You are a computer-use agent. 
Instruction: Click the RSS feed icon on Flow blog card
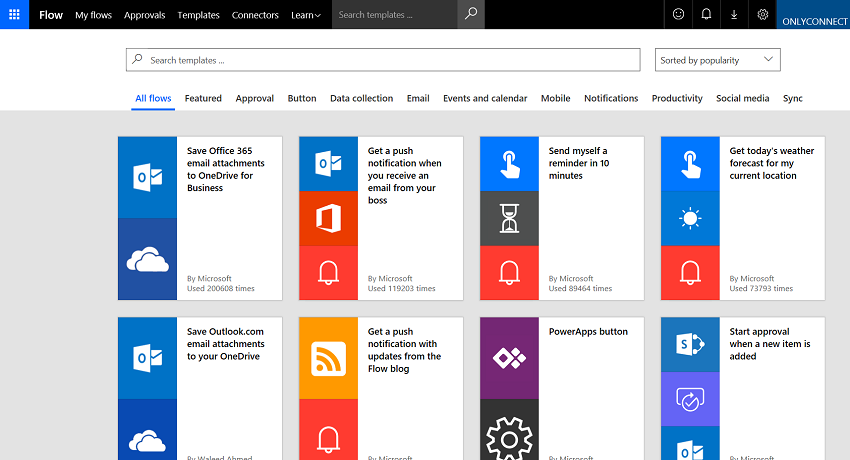point(329,358)
